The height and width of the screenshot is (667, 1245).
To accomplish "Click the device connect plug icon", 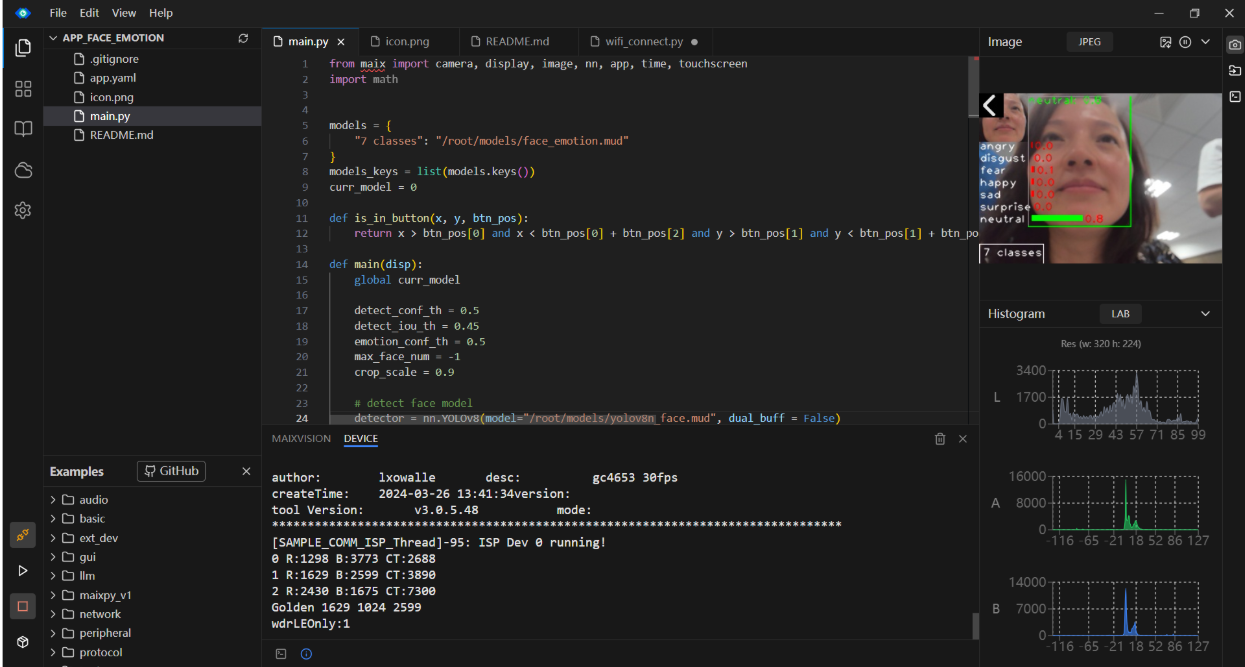I will point(22,536).
